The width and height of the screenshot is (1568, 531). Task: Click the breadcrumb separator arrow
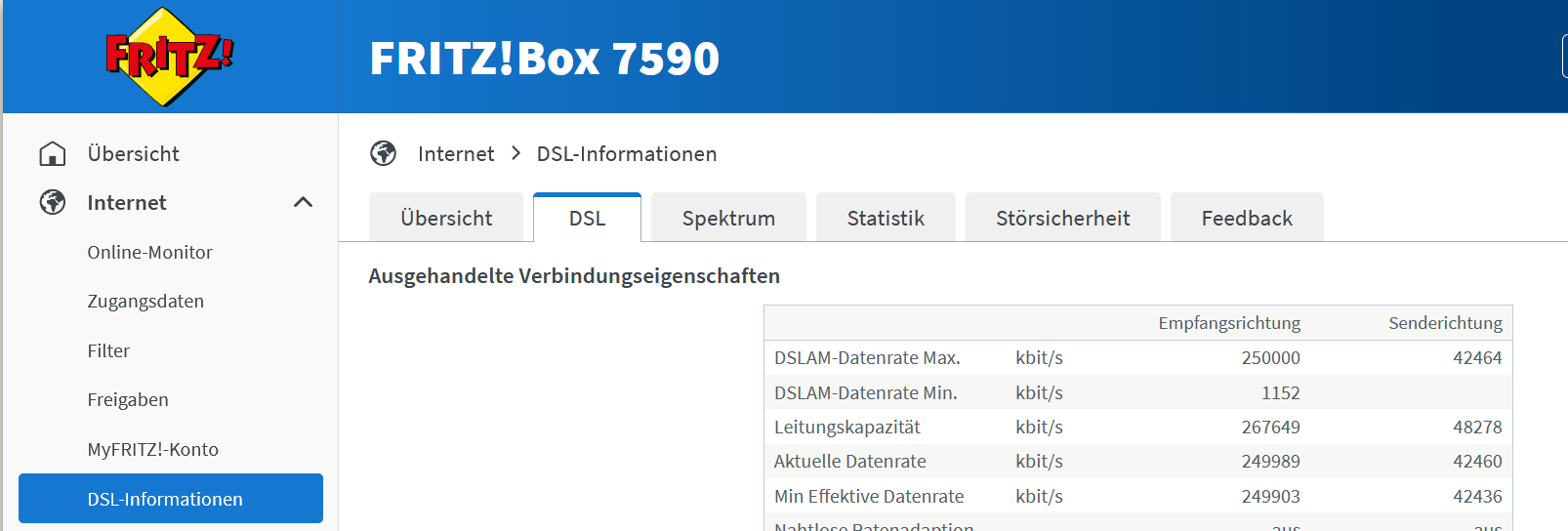click(x=516, y=154)
